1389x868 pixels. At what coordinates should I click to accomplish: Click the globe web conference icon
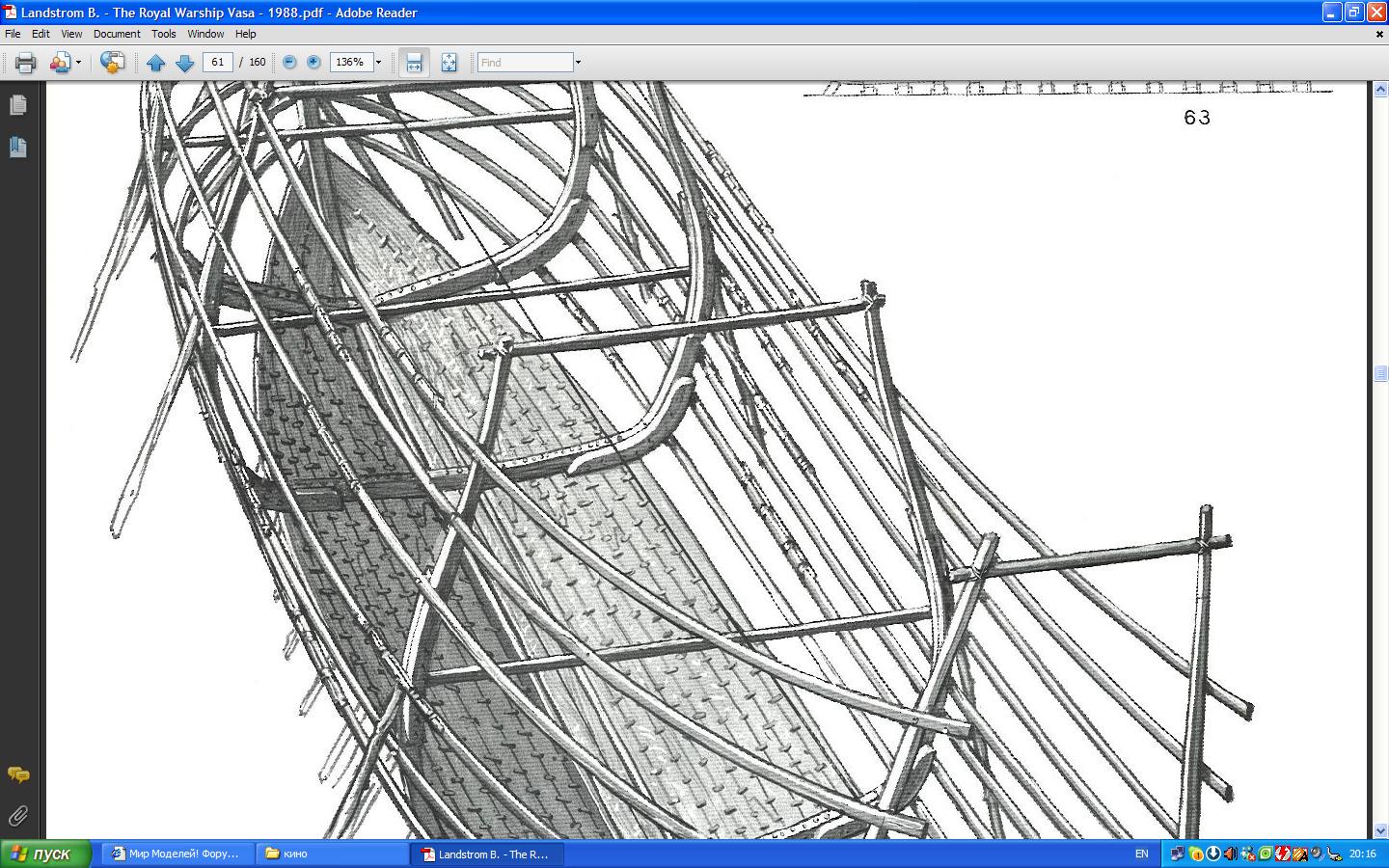click(112, 63)
